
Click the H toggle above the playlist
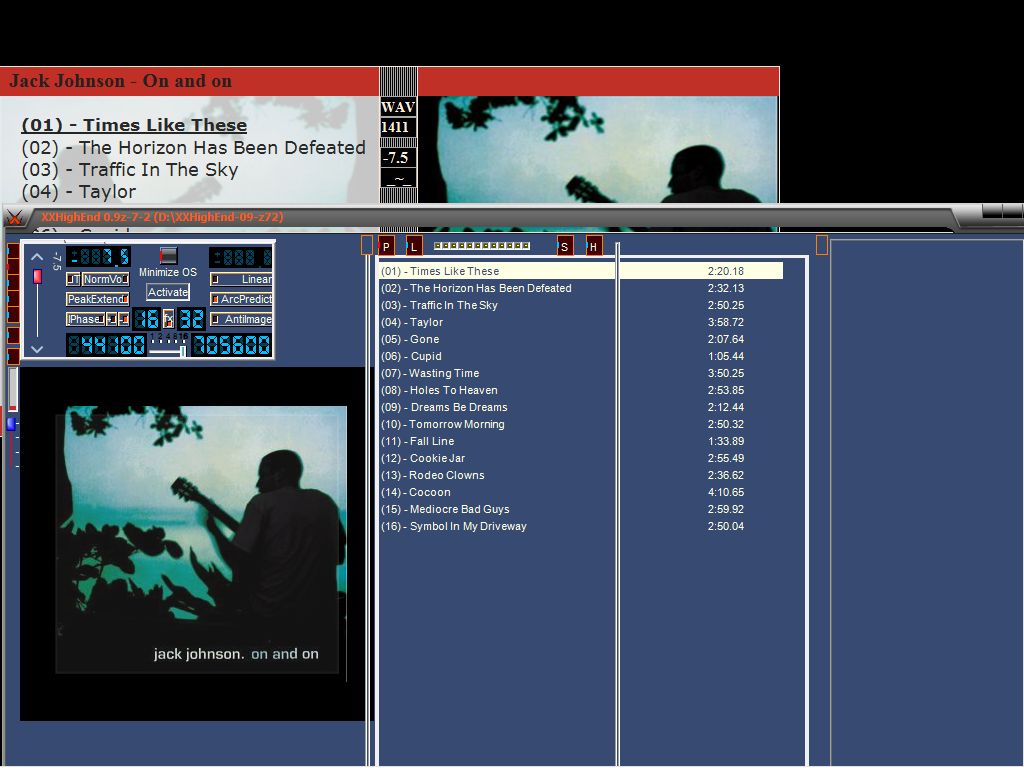click(594, 246)
